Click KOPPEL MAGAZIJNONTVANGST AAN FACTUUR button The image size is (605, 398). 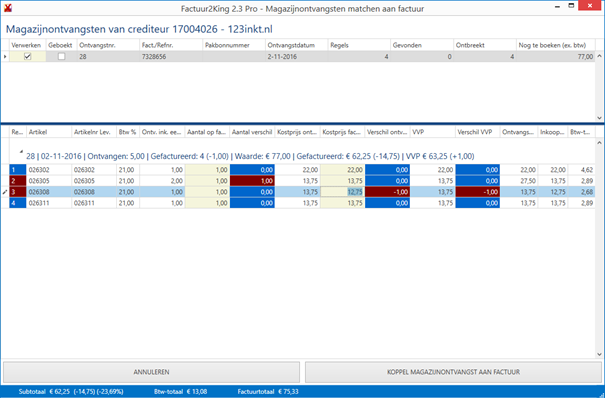pos(453,372)
